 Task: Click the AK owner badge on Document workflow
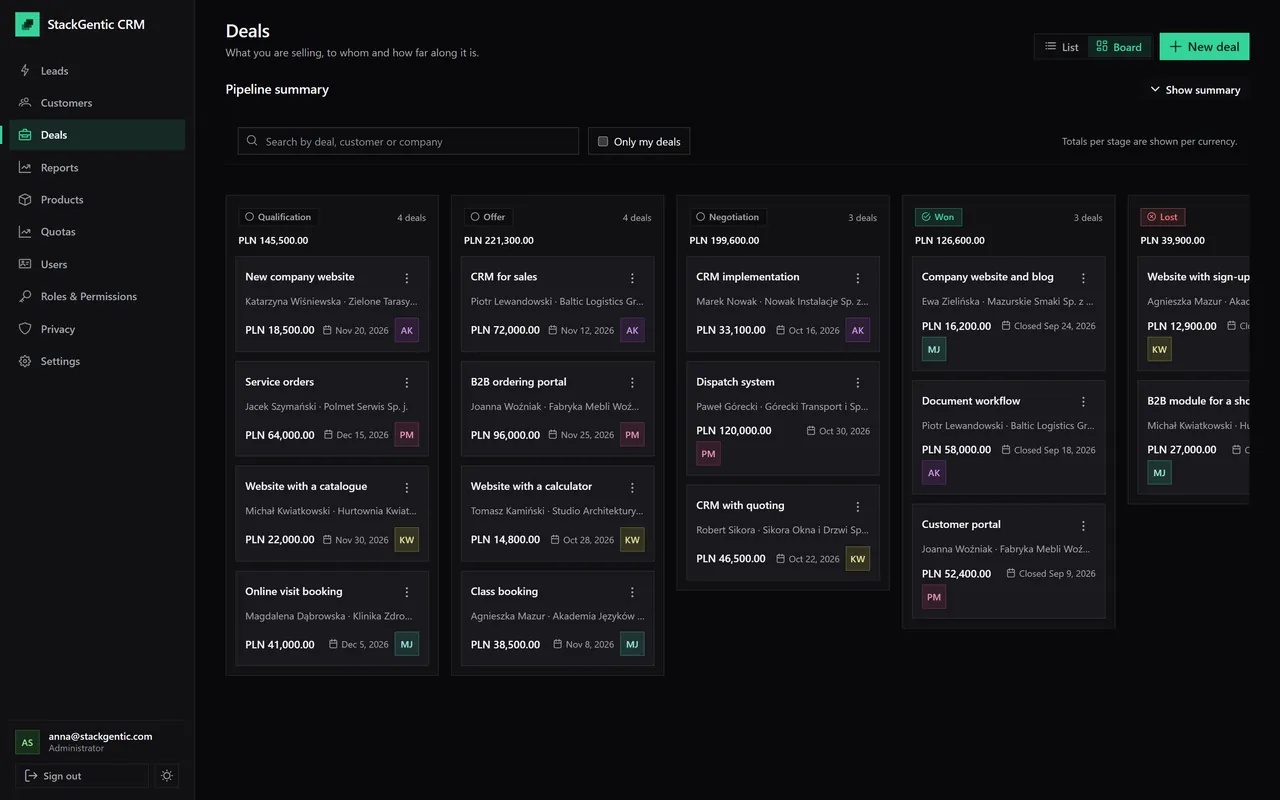pos(934,473)
